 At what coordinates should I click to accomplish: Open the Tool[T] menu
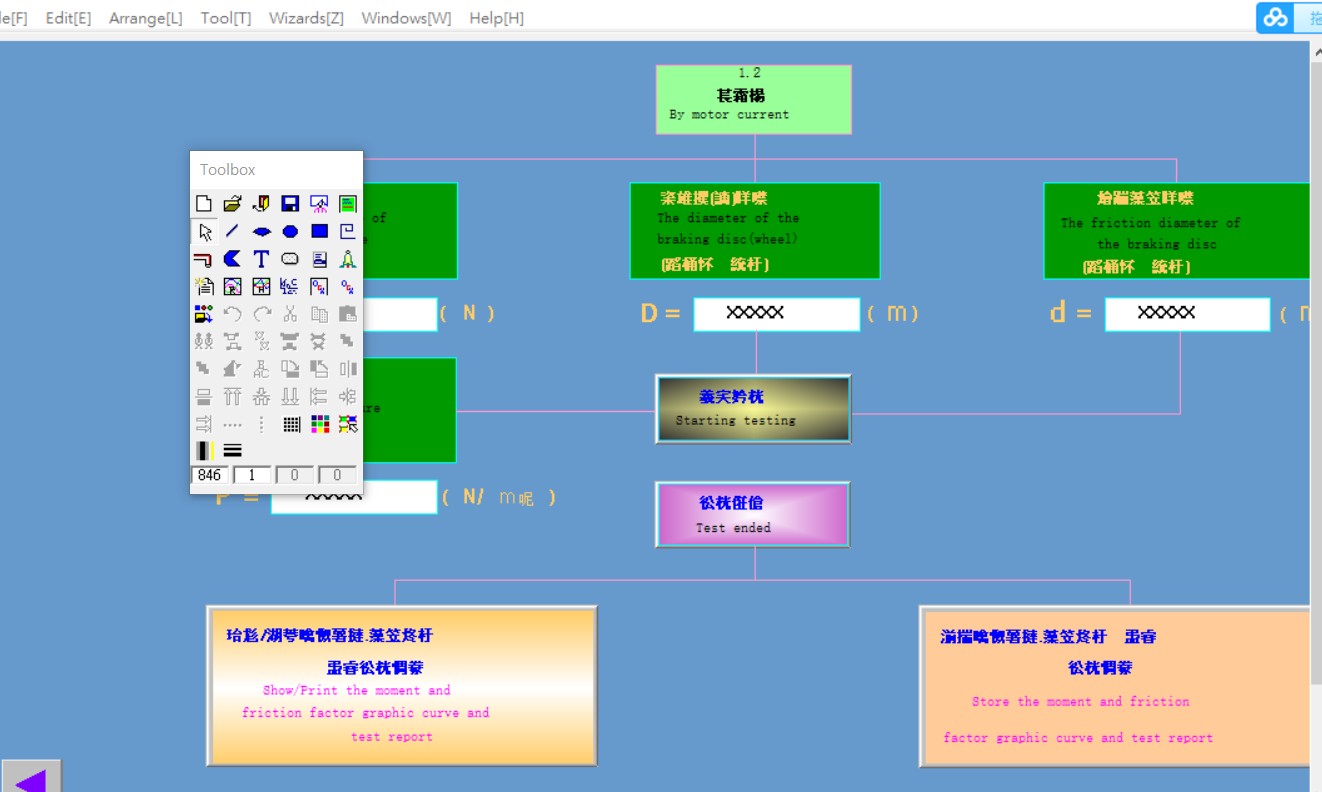pyautogui.click(x=225, y=18)
